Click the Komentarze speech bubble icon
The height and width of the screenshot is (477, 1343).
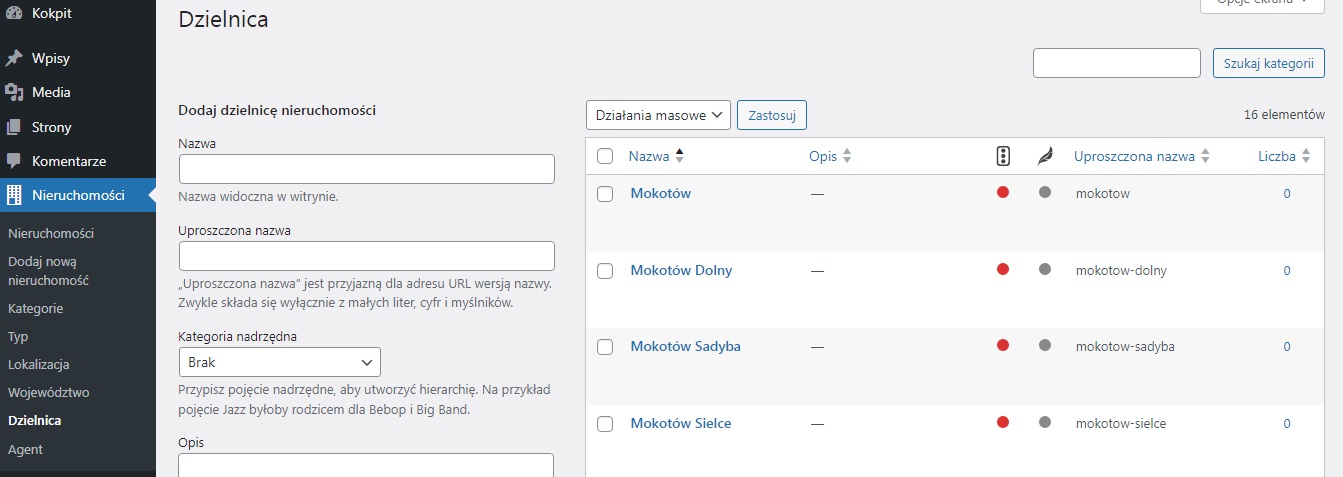click(x=14, y=161)
